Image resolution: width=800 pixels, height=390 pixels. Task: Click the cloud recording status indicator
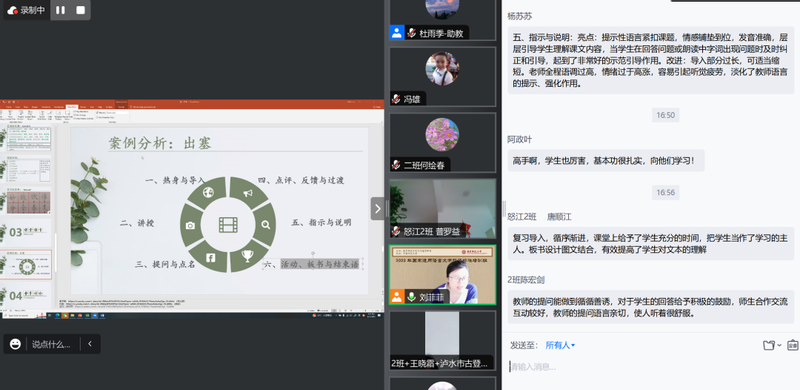pyautogui.click(x=27, y=10)
